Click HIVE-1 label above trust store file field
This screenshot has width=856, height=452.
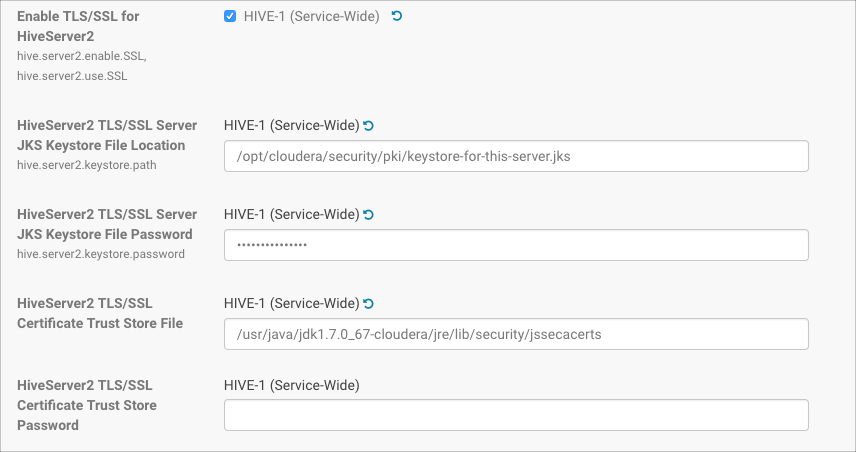pos(291,303)
